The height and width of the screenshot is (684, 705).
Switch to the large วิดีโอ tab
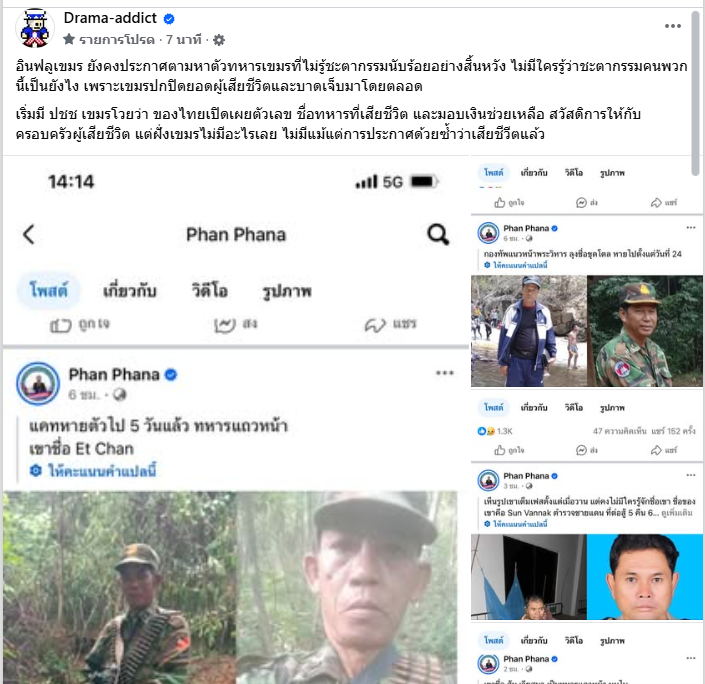click(210, 291)
